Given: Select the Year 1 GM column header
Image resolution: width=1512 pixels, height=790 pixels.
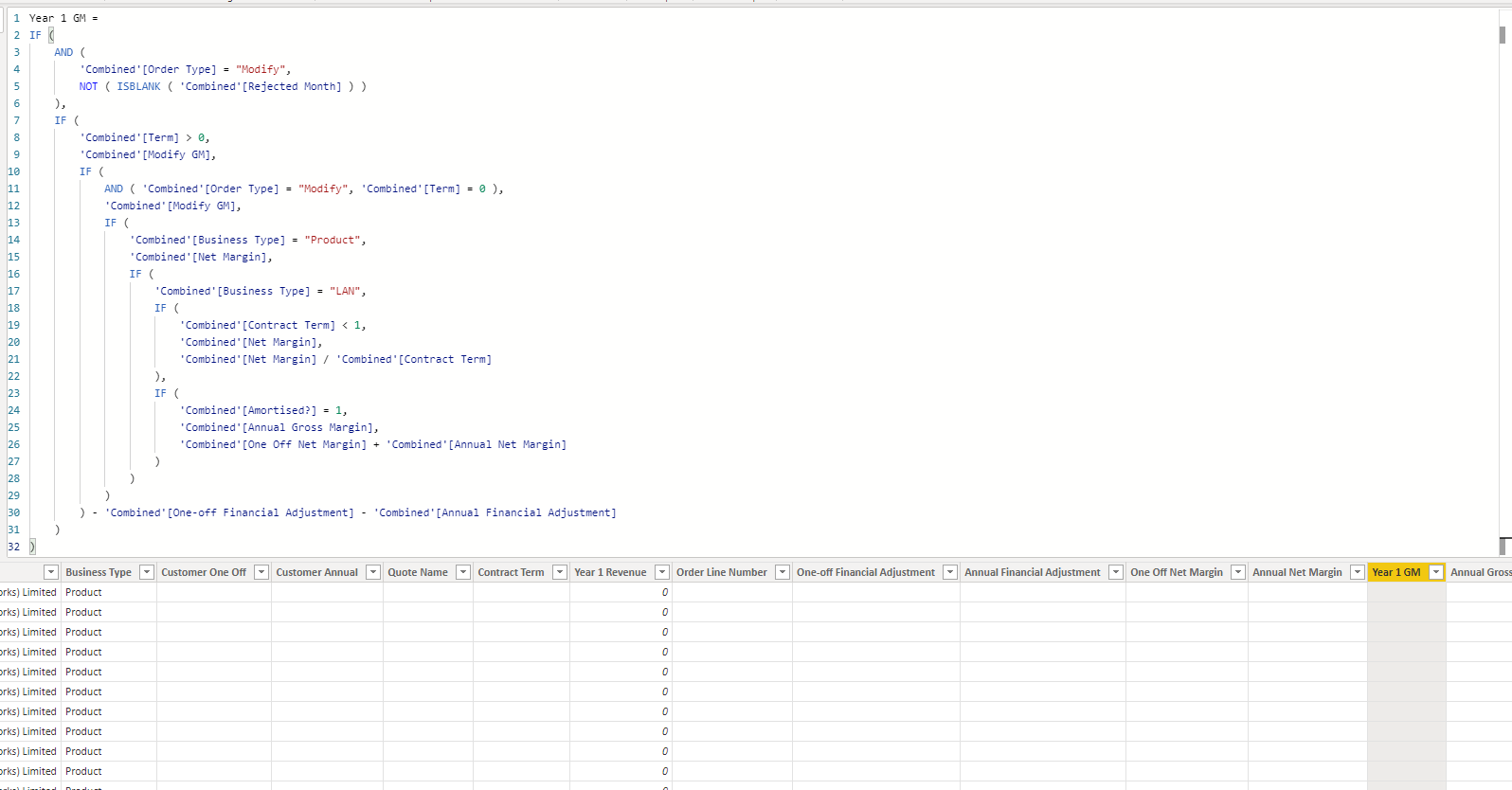Looking at the screenshot, I should tap(1396, 572).
